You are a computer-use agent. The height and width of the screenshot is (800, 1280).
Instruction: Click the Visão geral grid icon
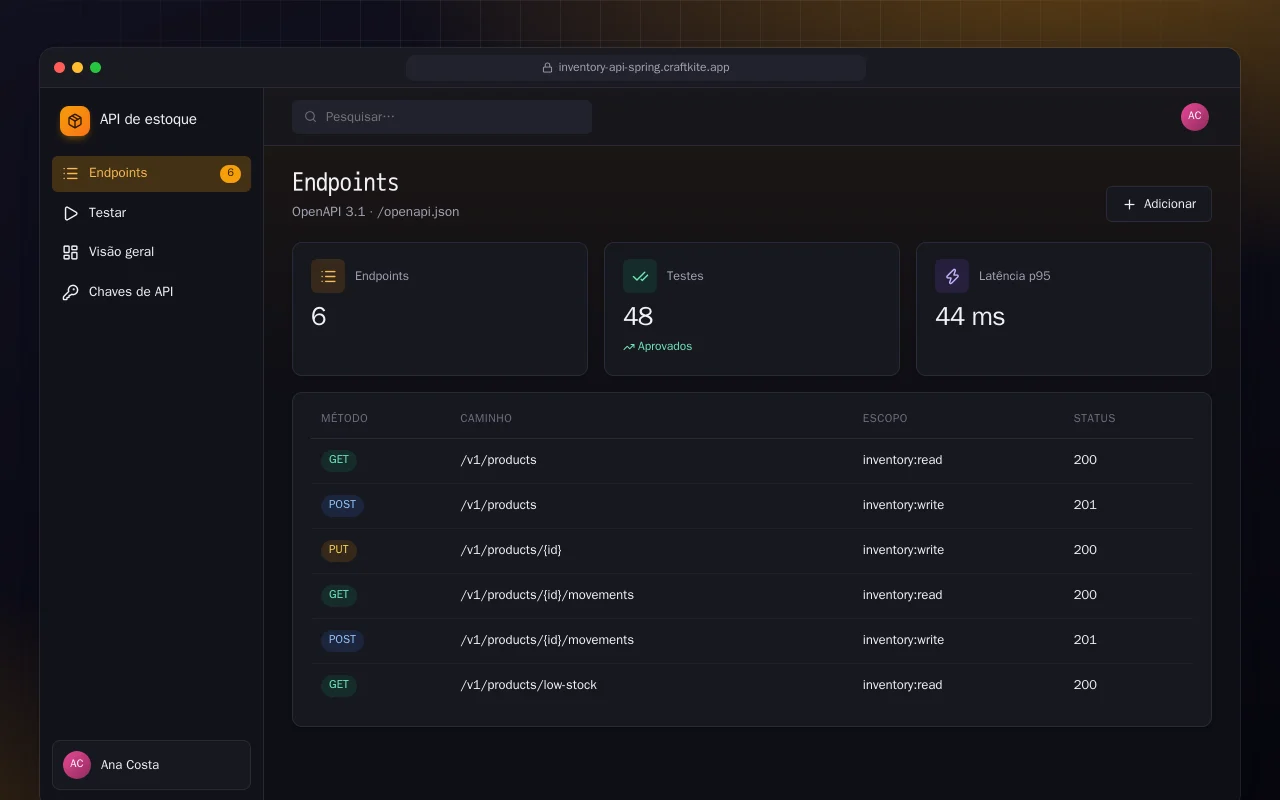click(70, 253)
